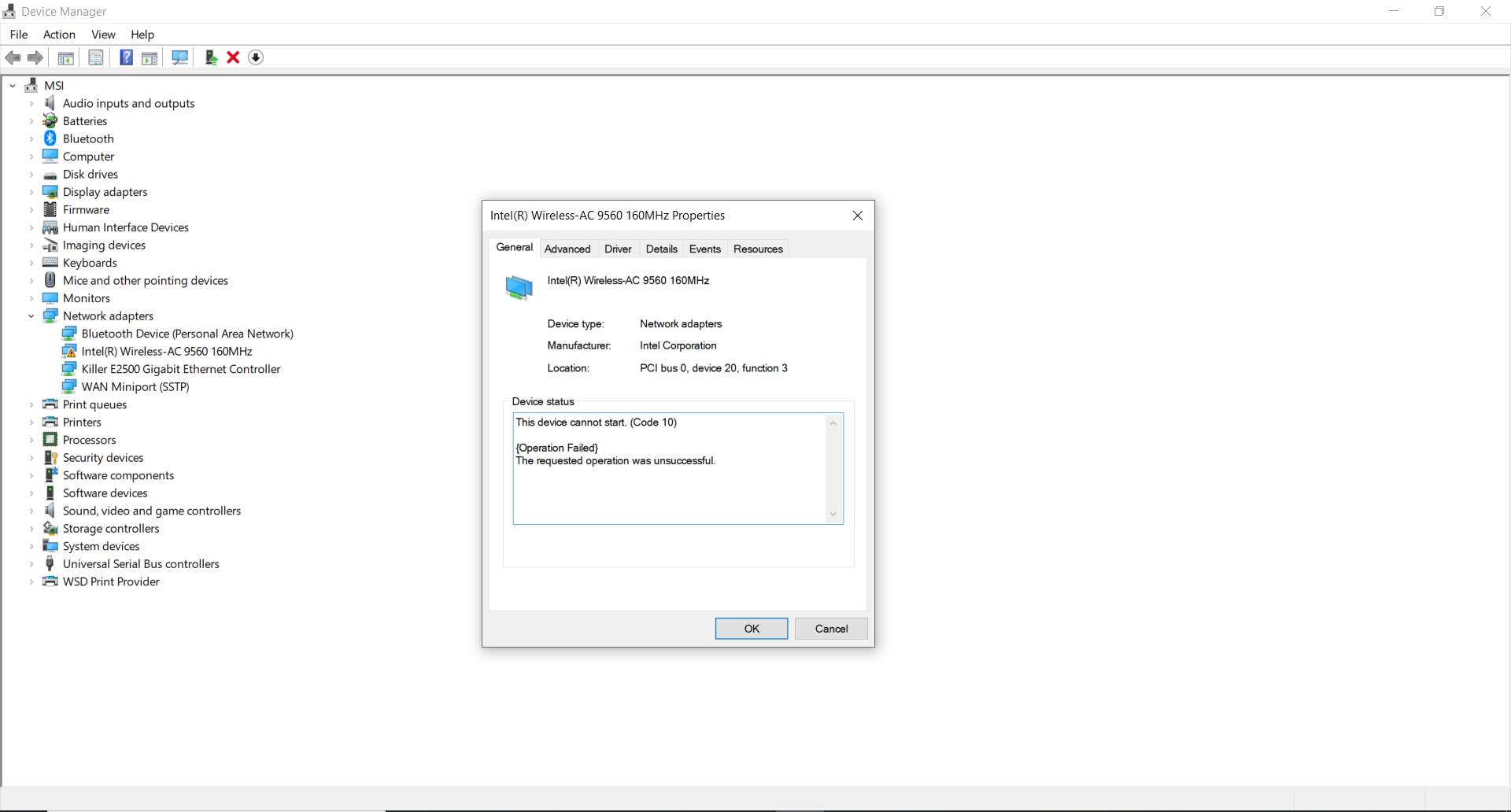Click the Firmware chip icon
Screen dimensions: 1511x812
pyautogui.click(x=50, y=209)
